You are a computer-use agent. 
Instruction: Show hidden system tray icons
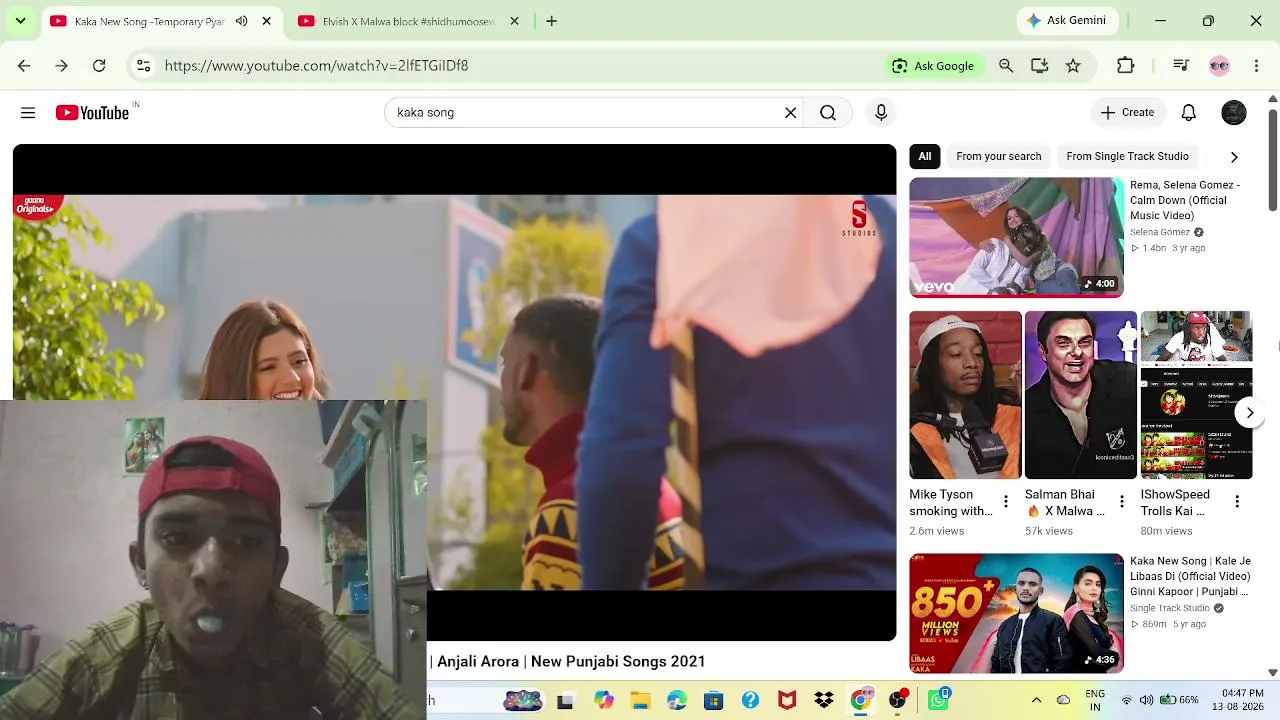tap(1036, 700)
